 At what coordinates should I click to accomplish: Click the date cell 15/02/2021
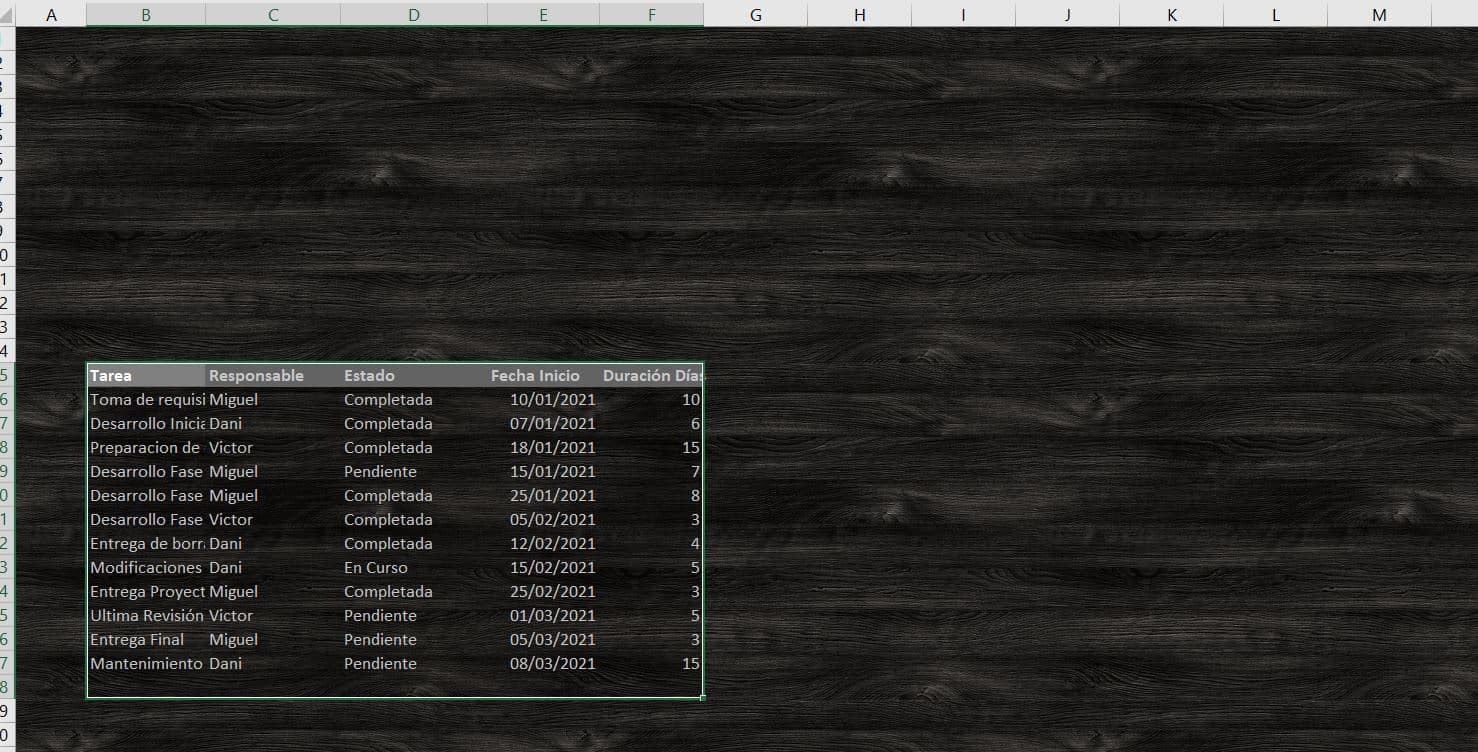click(x=543, y=568)
